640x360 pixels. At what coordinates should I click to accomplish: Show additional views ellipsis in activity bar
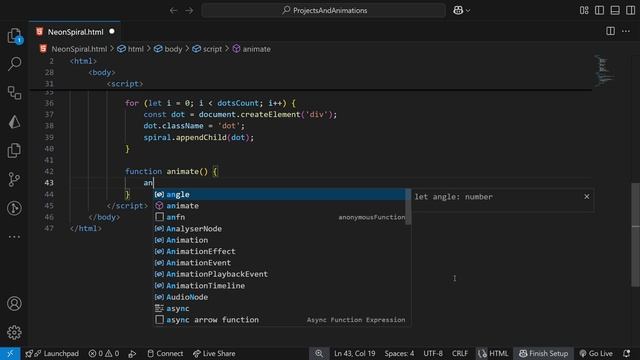click(15, 237)
